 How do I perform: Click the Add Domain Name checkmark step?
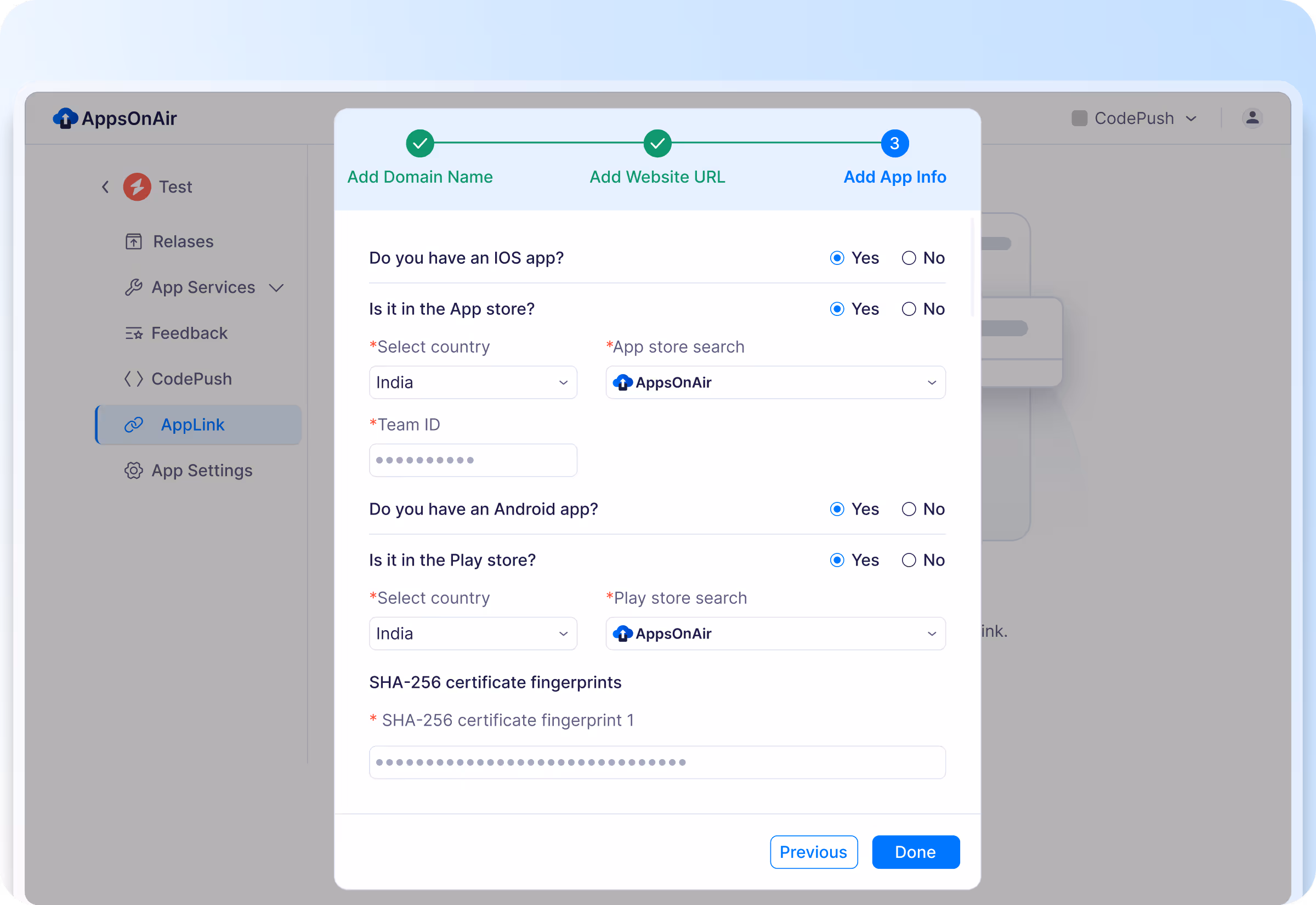click(x=420, y=144)
